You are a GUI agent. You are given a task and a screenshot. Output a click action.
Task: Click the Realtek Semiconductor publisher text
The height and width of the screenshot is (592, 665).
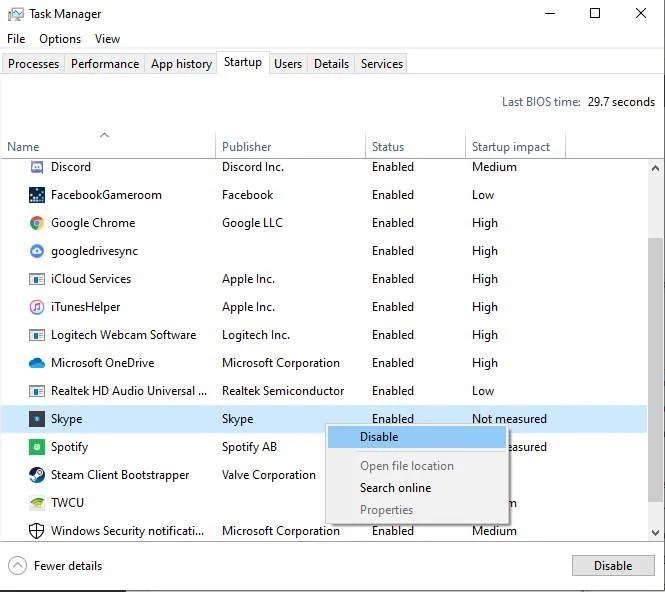(283, 391)
